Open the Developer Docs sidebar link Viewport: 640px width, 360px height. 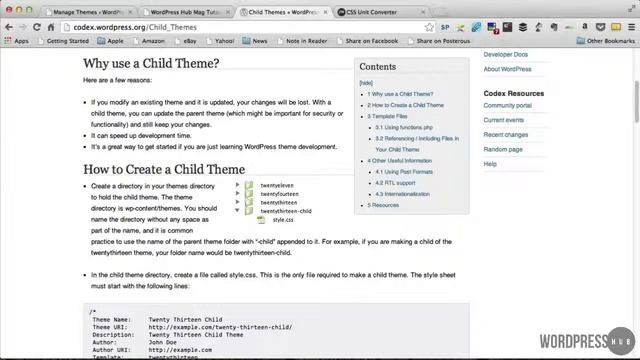click(x=506, y=54)
